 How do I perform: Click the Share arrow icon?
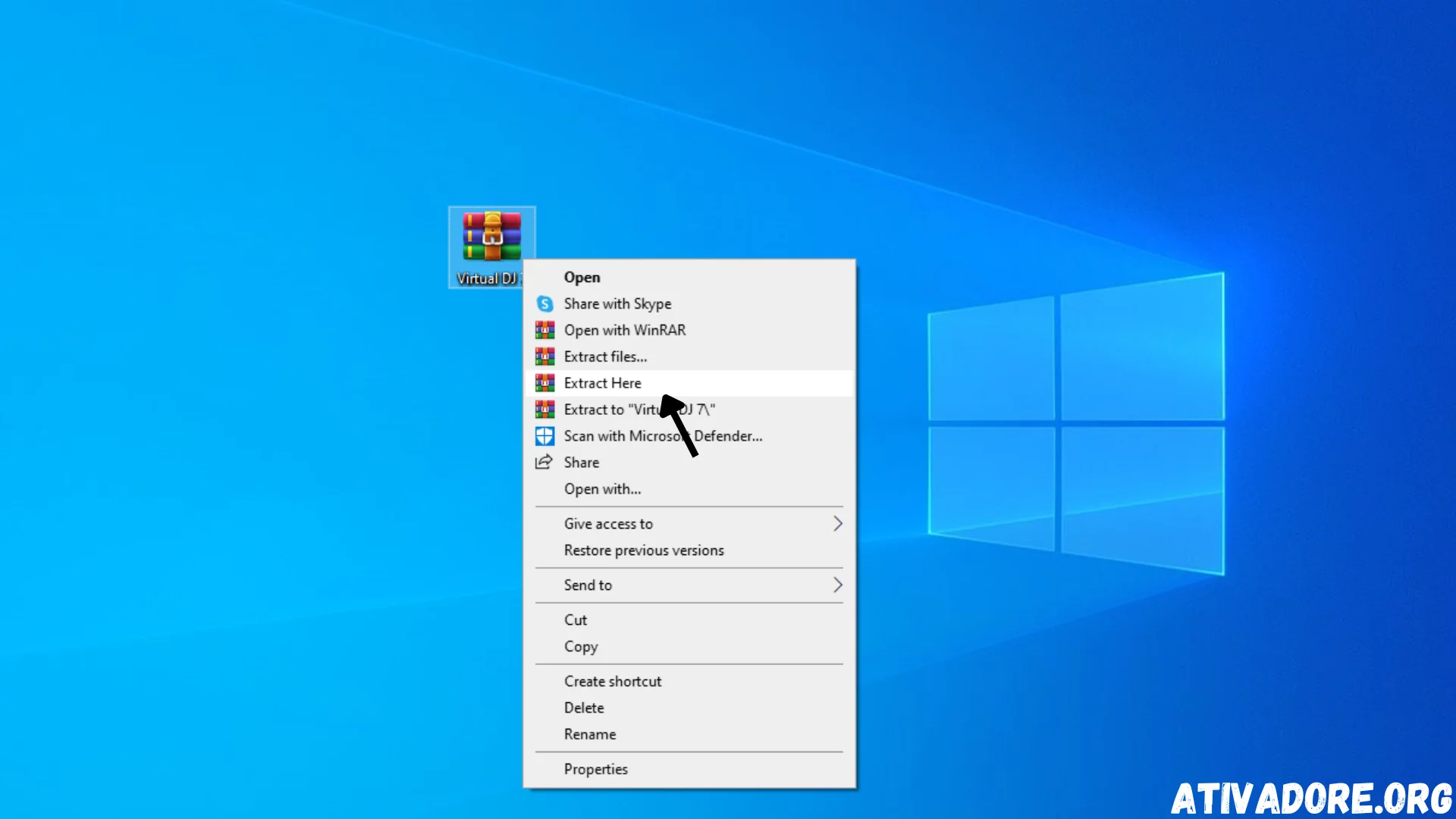point(544,462)
